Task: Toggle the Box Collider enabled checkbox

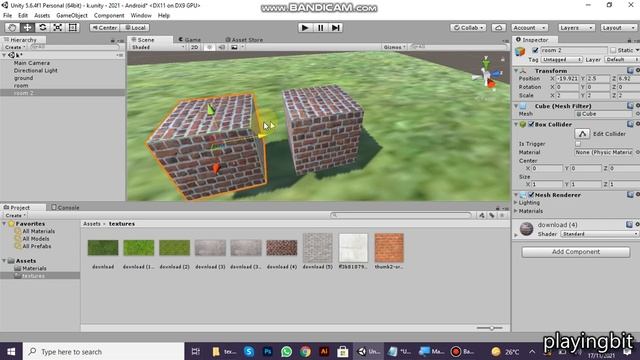Action: pos(531,124)
